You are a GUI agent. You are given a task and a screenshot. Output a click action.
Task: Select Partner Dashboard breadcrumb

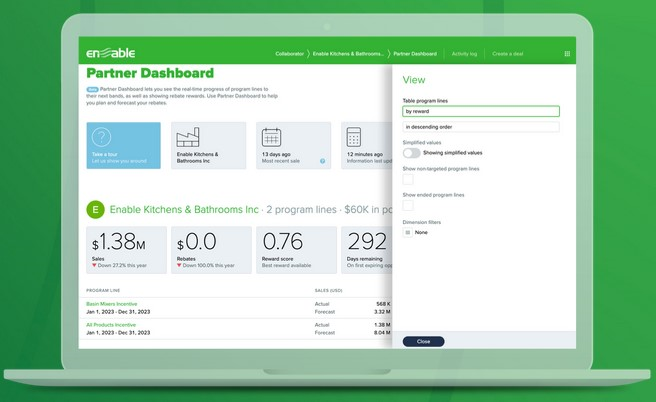pos(415,54)
